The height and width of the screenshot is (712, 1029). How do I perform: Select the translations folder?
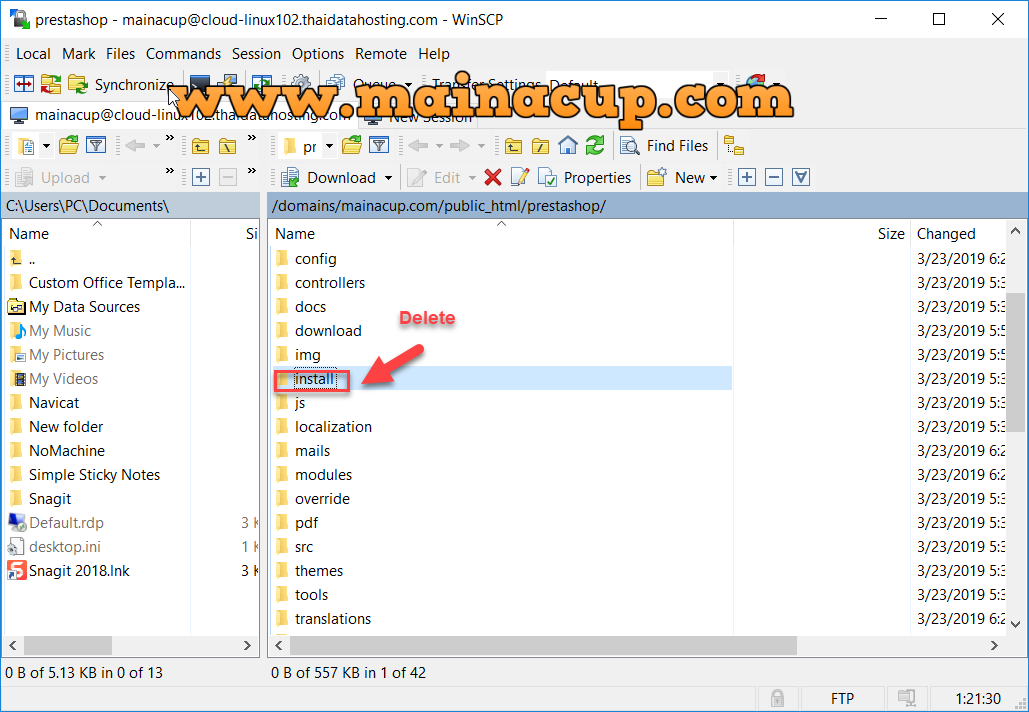pos(333,619)
